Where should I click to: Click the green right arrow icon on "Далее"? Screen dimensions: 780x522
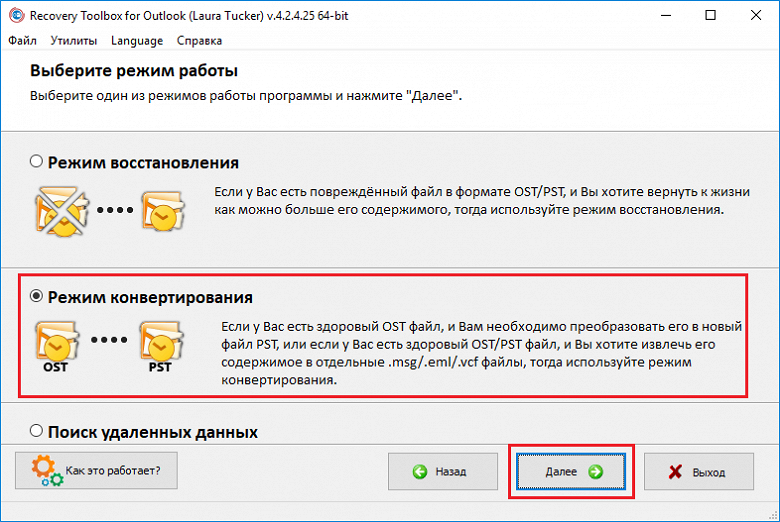596,471
